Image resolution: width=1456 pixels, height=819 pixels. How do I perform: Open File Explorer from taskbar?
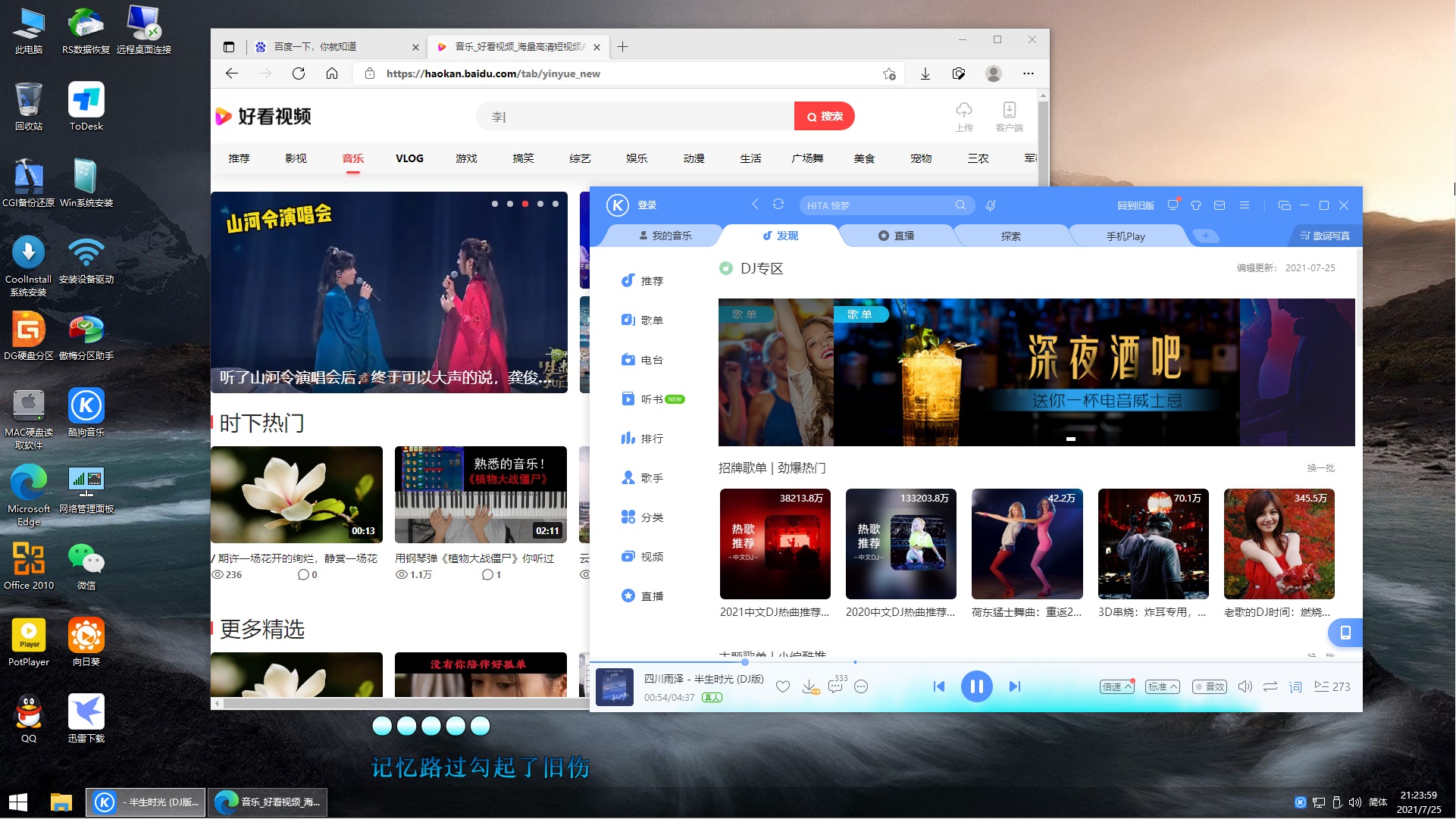(61, 802)
